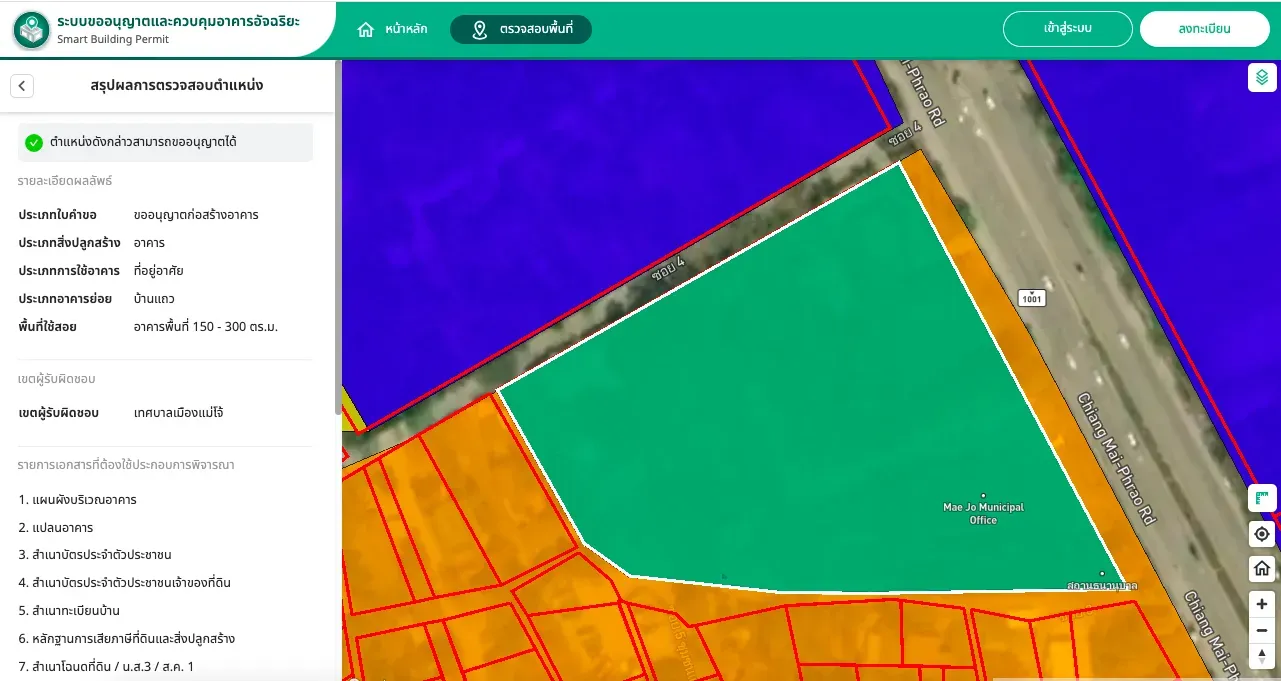Zoom in on the map

click(x=1262, y=604)
